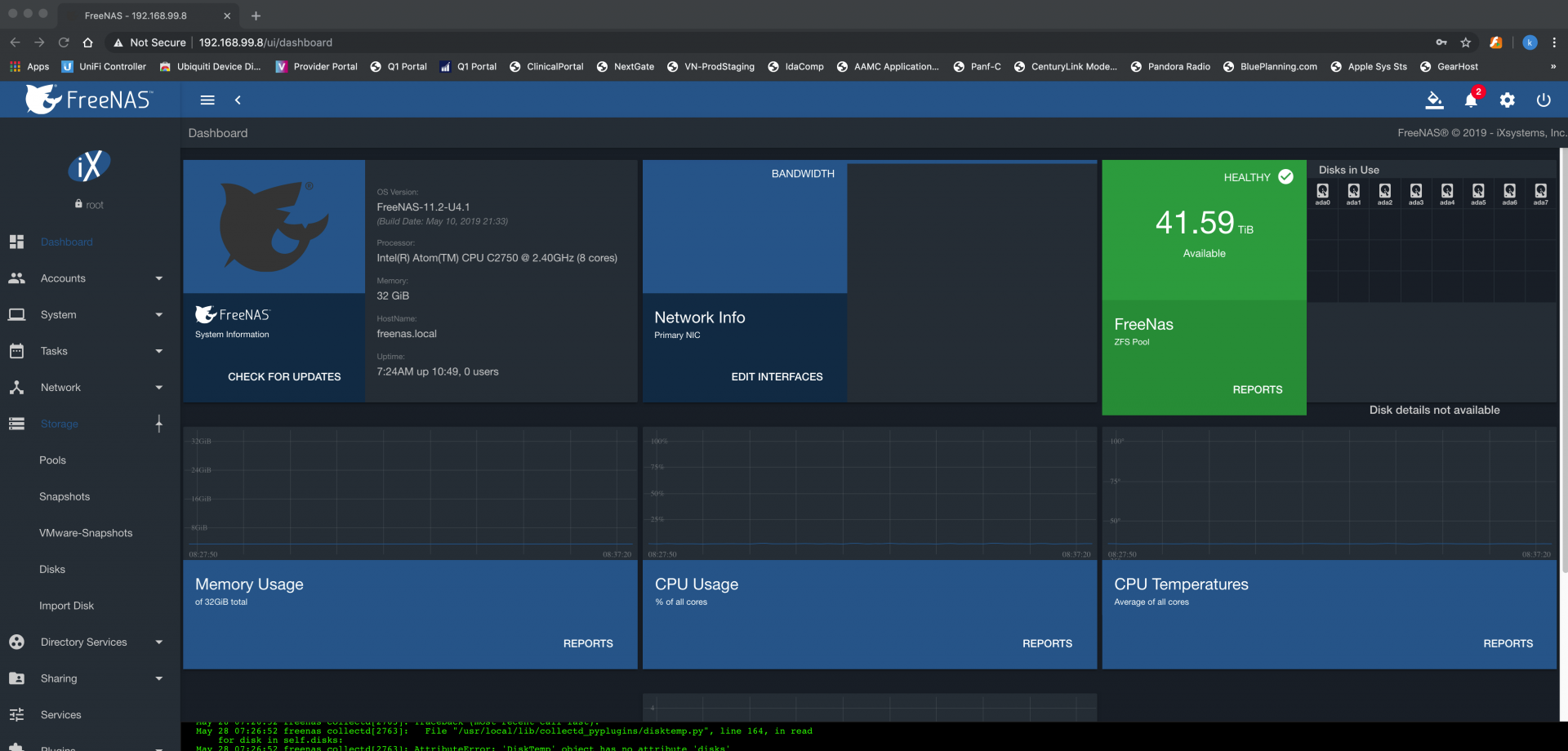Open the theme picker paint bucket icon
This screenshot has width=1568, height=751.
pos(1434,100)
